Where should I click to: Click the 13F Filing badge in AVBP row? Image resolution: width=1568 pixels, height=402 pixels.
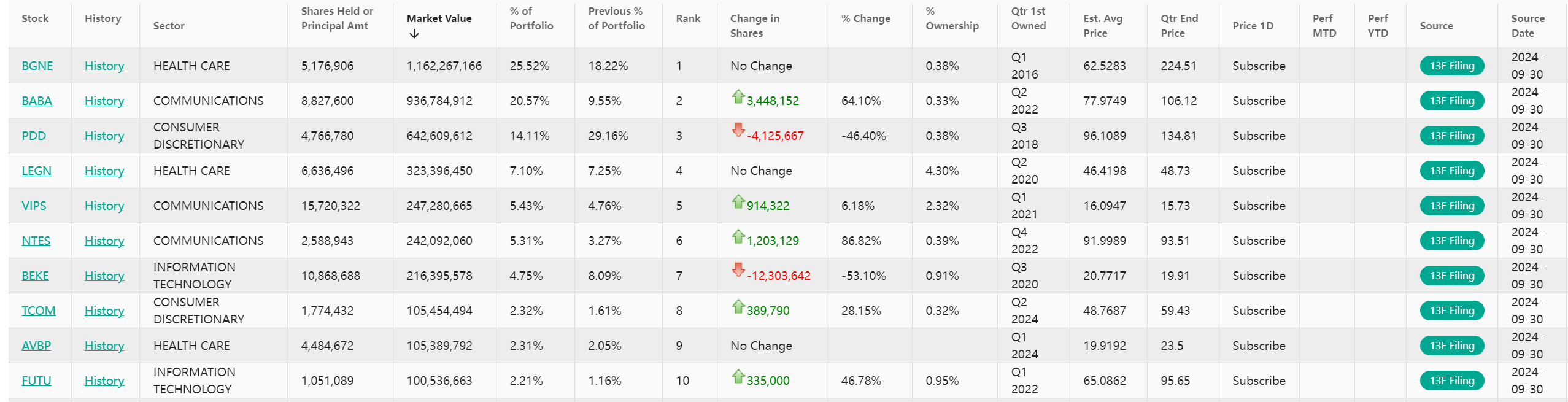click(x=1451, y=346)
